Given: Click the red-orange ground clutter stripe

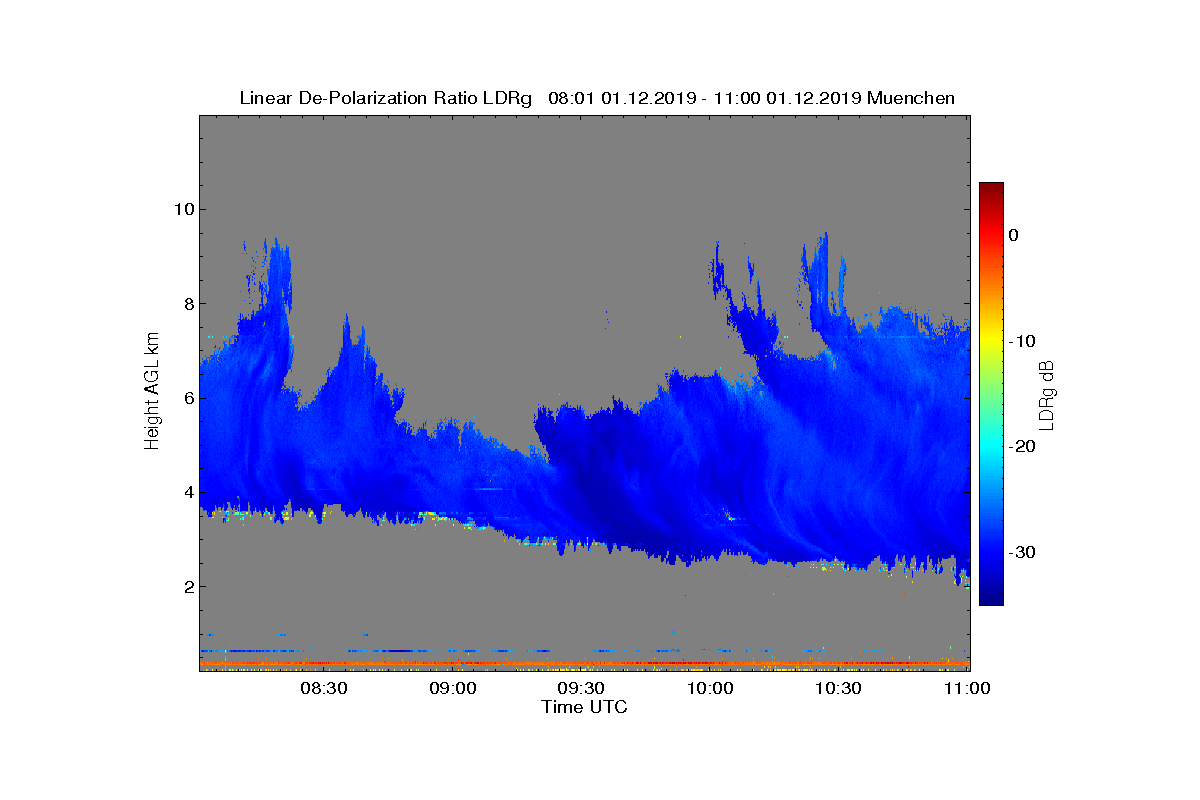Looking at the screenshot, I should point(584,663).
